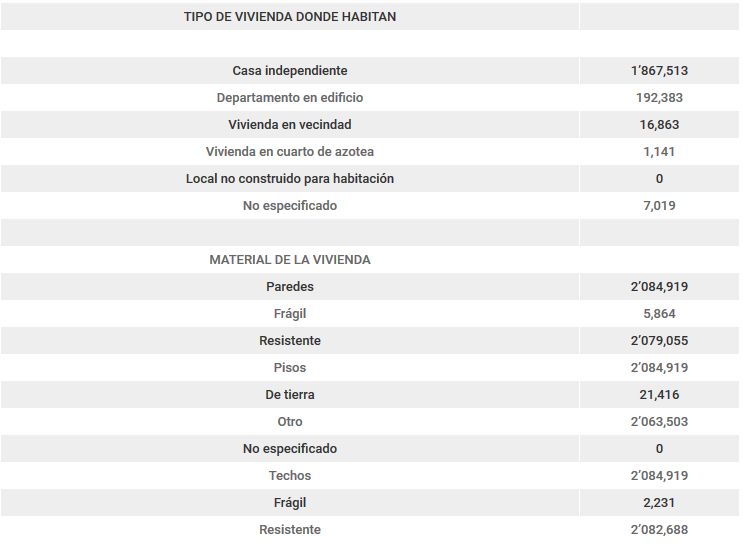Select the 21,416 value

pyautogui.click(x=659, y=395)
